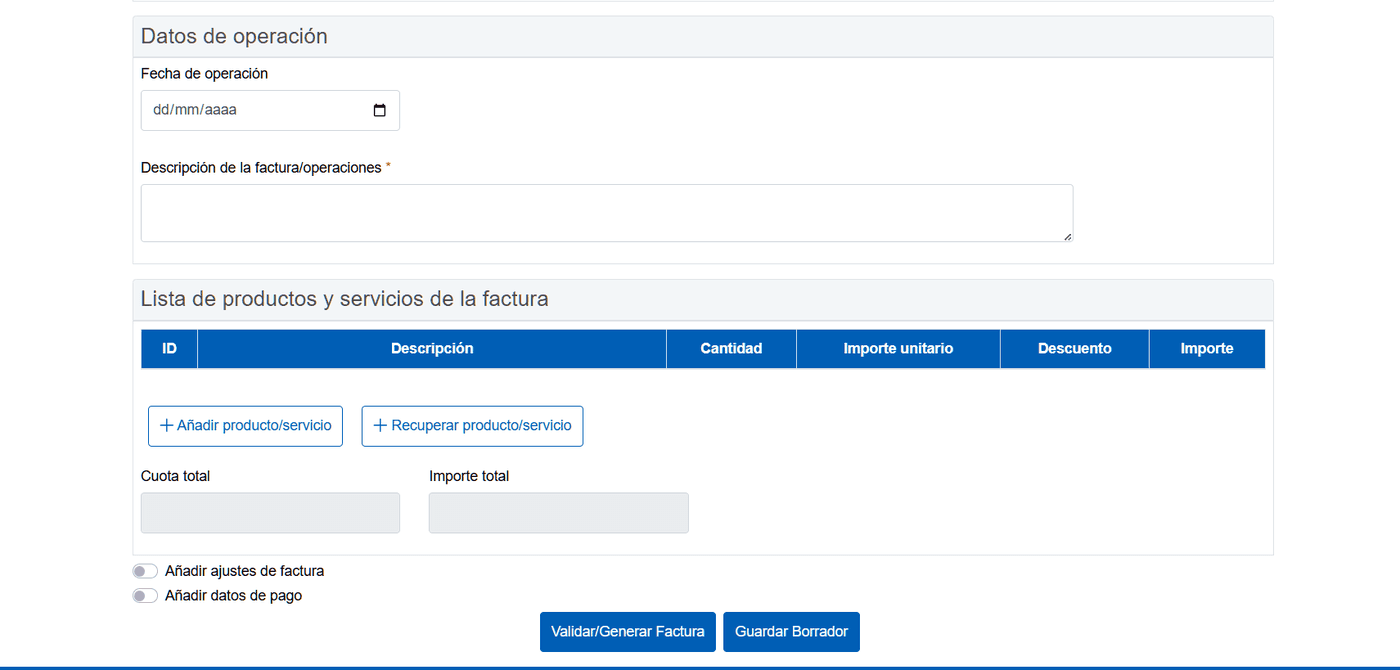Screen dimensions: 1400x670
Task: Click the Descuento column header
Action: [1075, 349]
